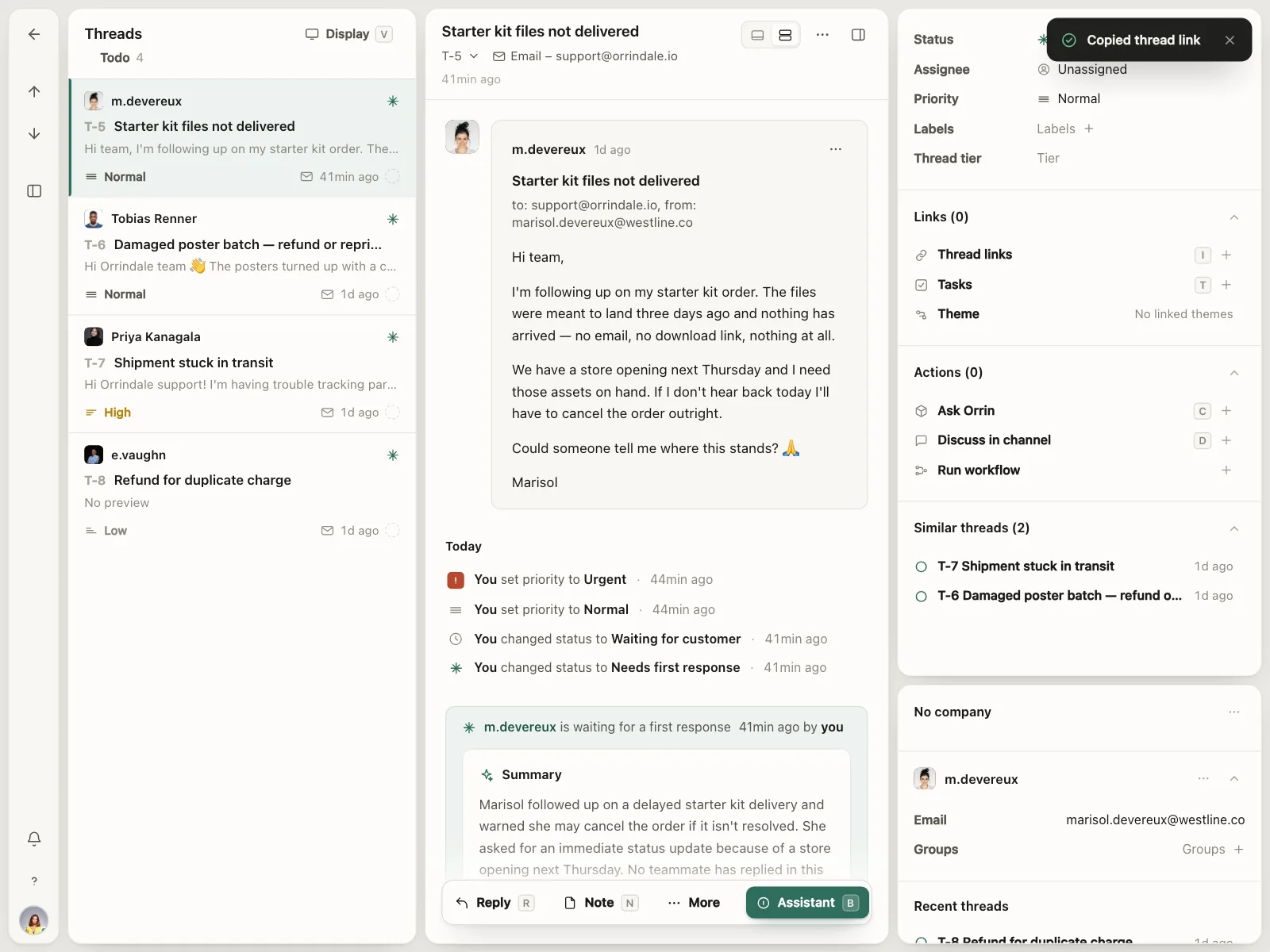Dismiss the Copied thread link toast
1270x952 pixels.
point(1230,40)
